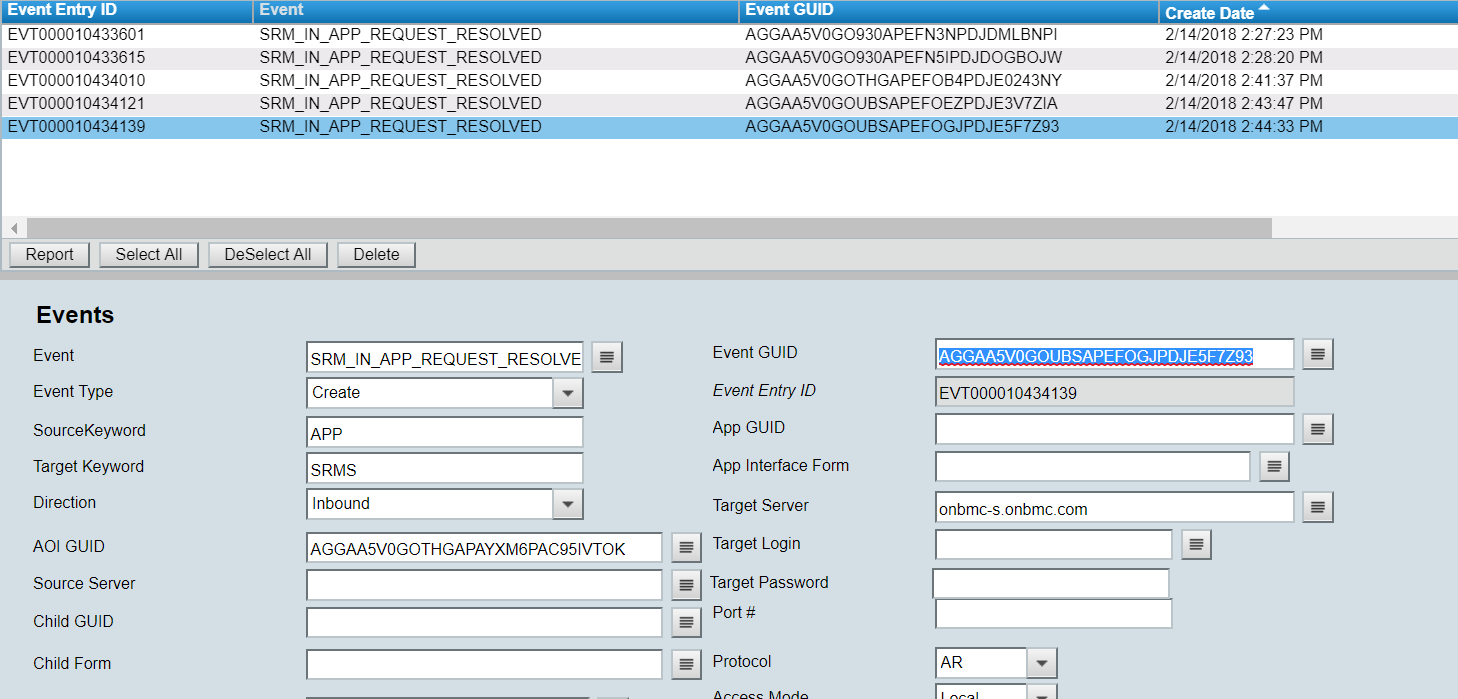Screen dimensions: 1458x699
Task: Click GUID AGGAA5V0GO930APEFN3NPDJDMLBNPI in table
Action: [x=901, y=34]
